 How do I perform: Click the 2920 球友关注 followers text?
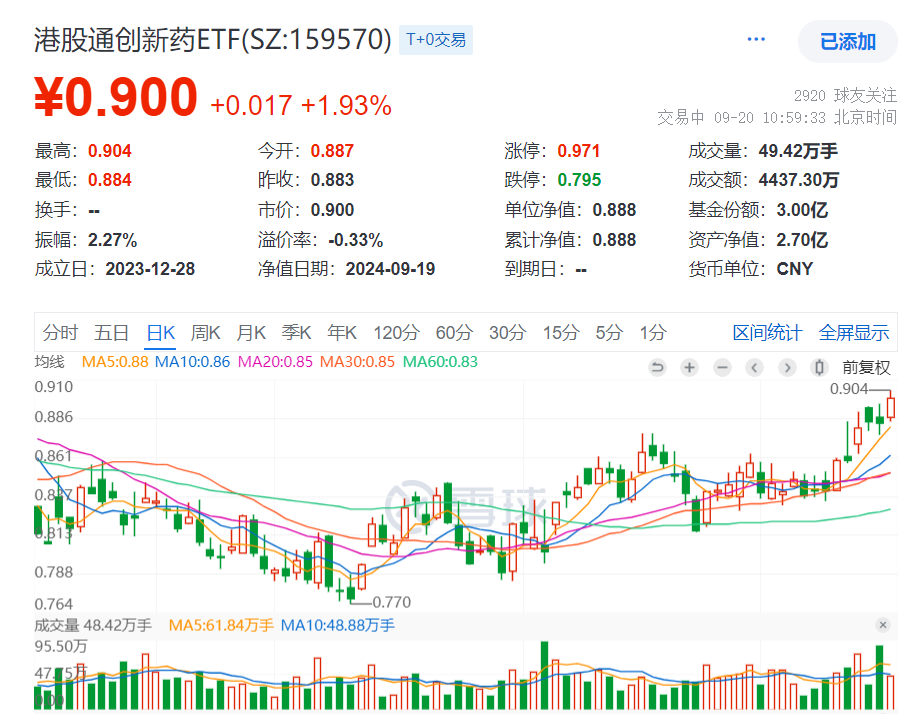845,95
